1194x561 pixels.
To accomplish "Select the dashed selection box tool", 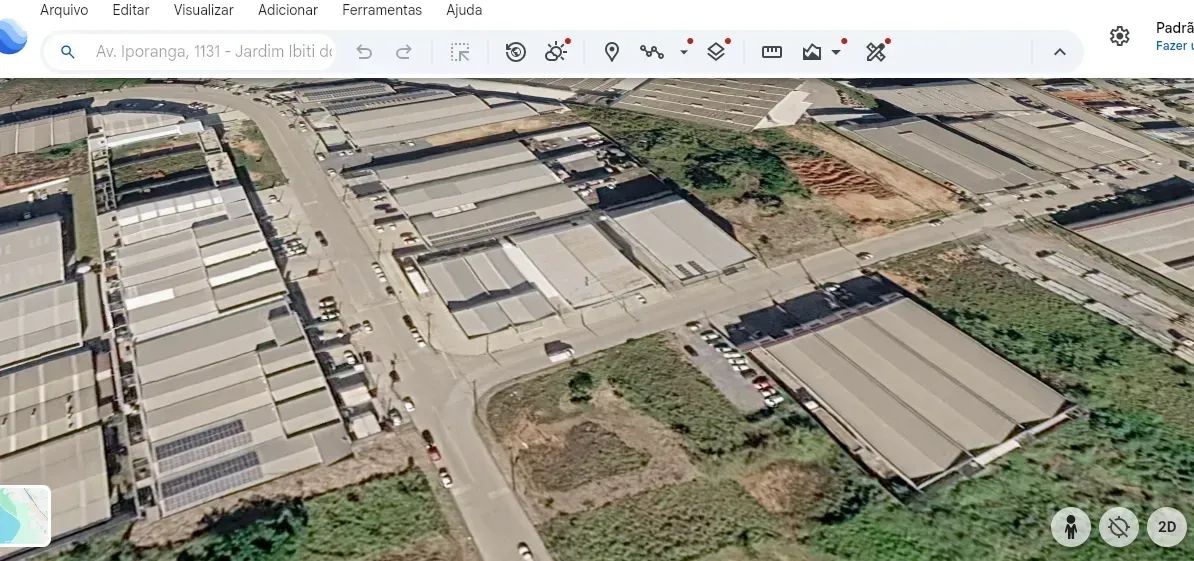I will (460, 52).
